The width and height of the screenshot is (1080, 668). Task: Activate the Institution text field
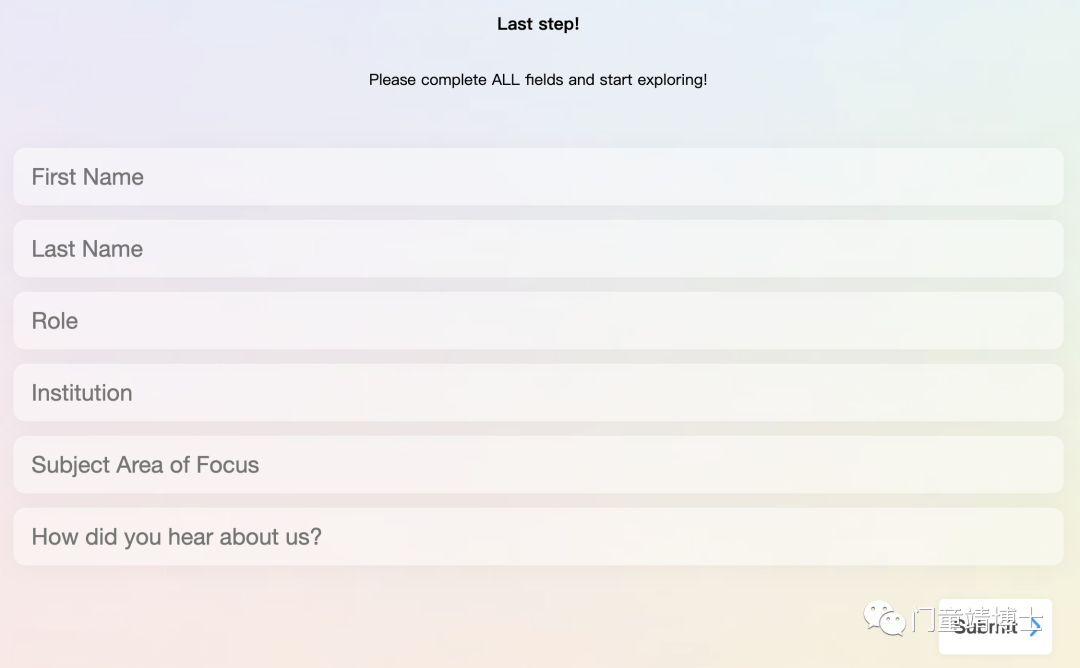539,393
